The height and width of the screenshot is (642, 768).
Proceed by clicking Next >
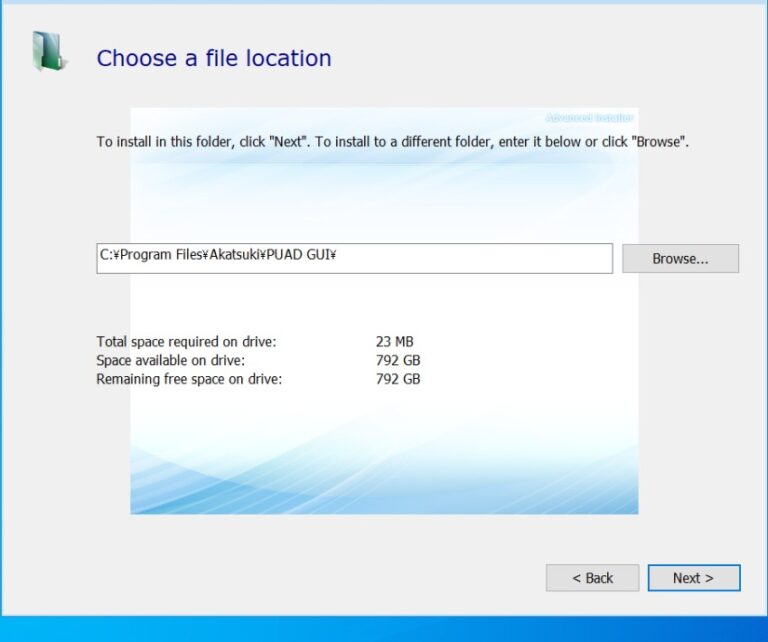(x=693, y=578)
